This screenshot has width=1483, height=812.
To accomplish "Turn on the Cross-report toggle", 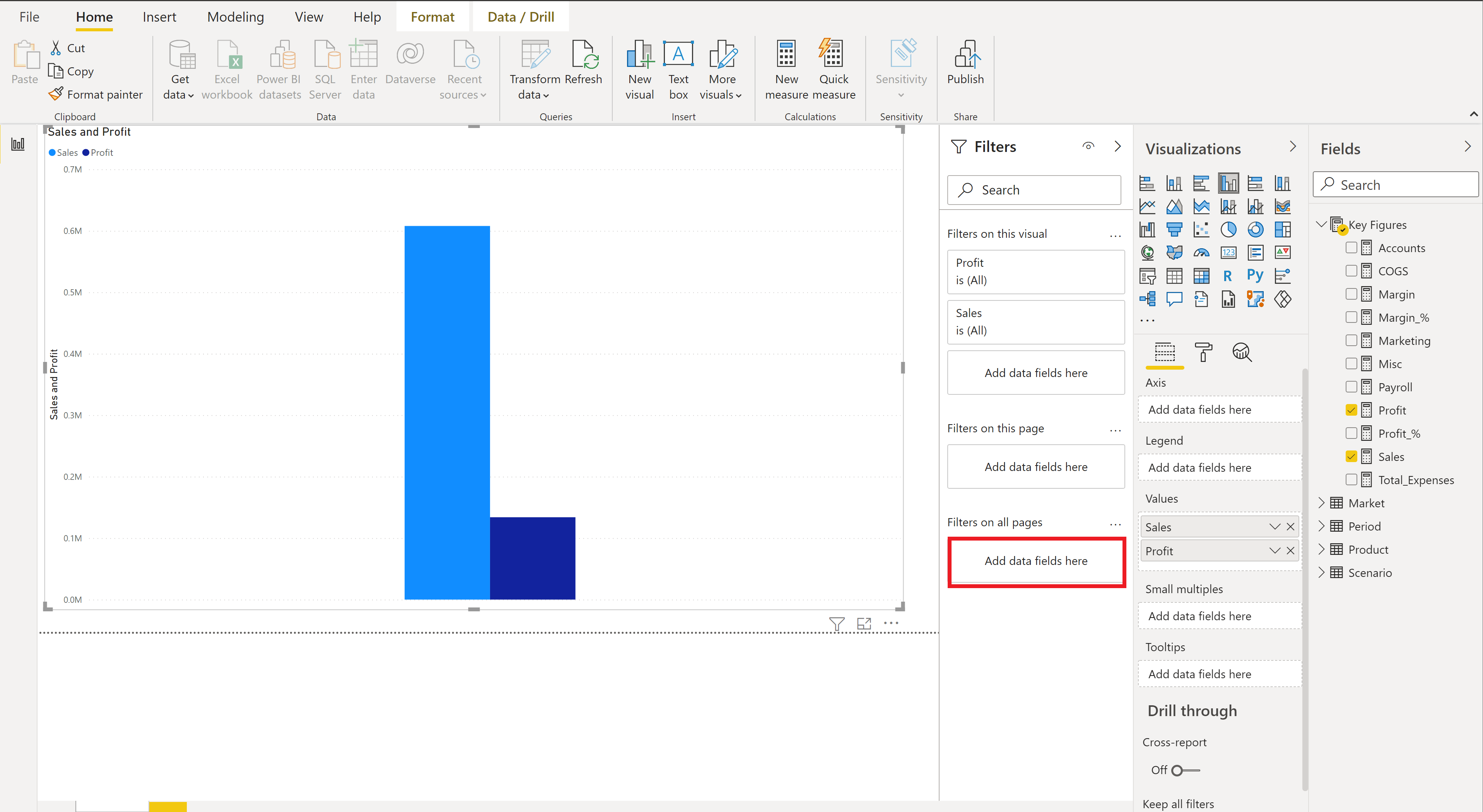I will pyautogui.click(x=1186, y=770).
